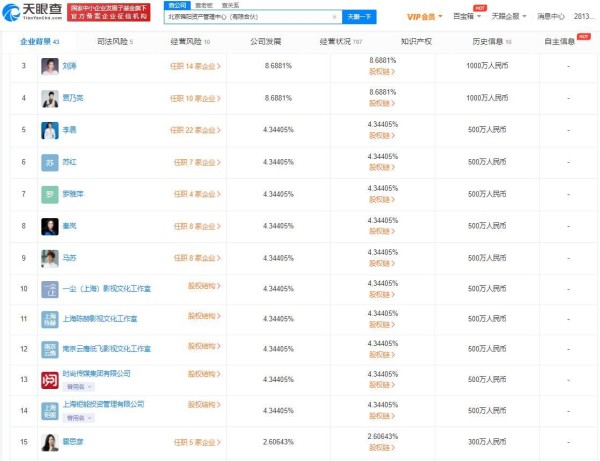The image size is (600, 461).
Task: Click the avatar photo next to 秦岚
Action: pos(50,226)
